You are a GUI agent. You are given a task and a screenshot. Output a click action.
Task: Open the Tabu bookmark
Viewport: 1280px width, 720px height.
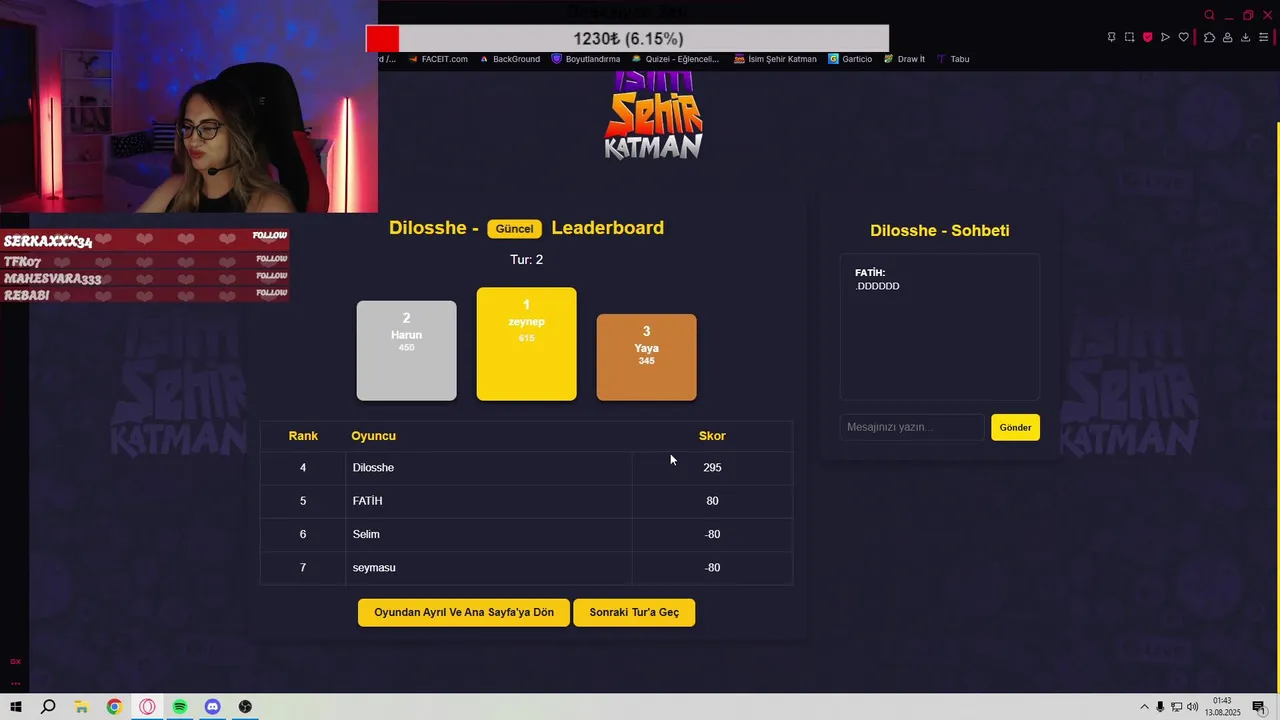[x=953, y=59]
